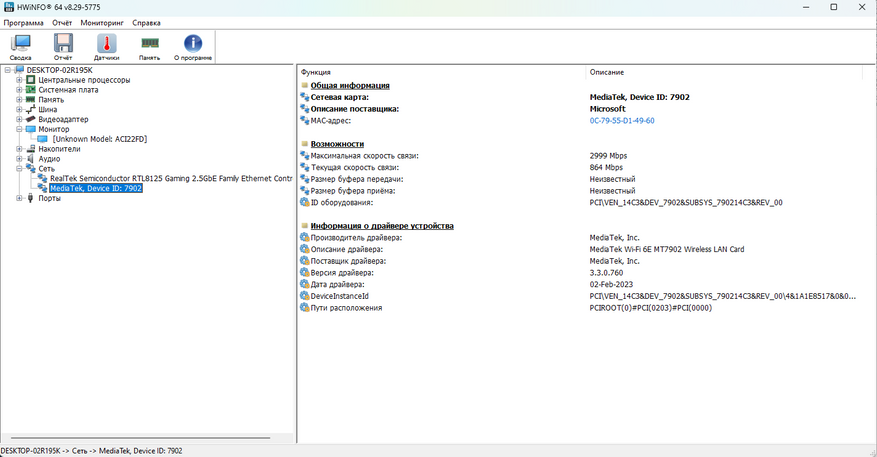Click the Microsoft vendor description value

[607, 109]
